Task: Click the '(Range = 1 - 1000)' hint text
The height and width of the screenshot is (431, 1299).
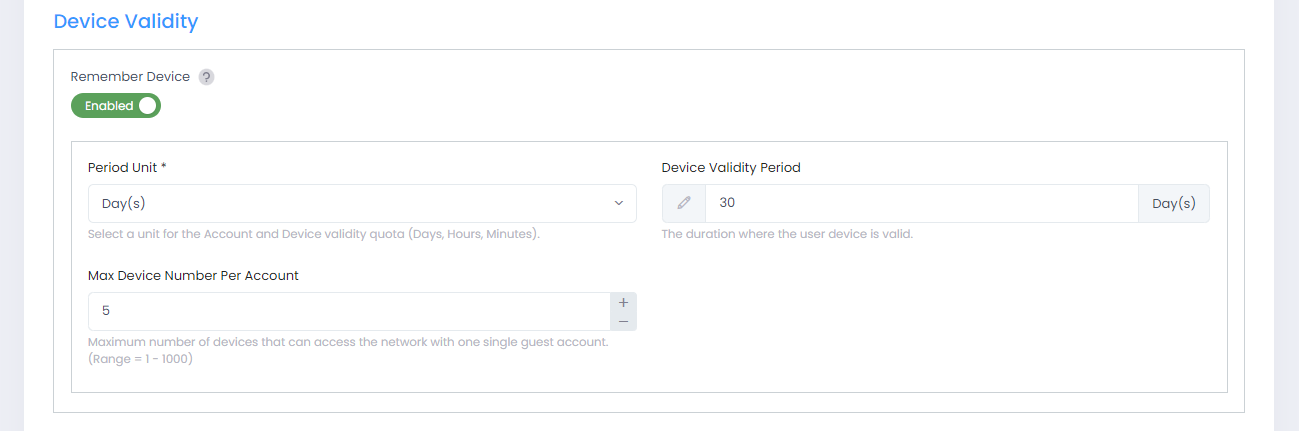Action: click(x=140, y=359)
